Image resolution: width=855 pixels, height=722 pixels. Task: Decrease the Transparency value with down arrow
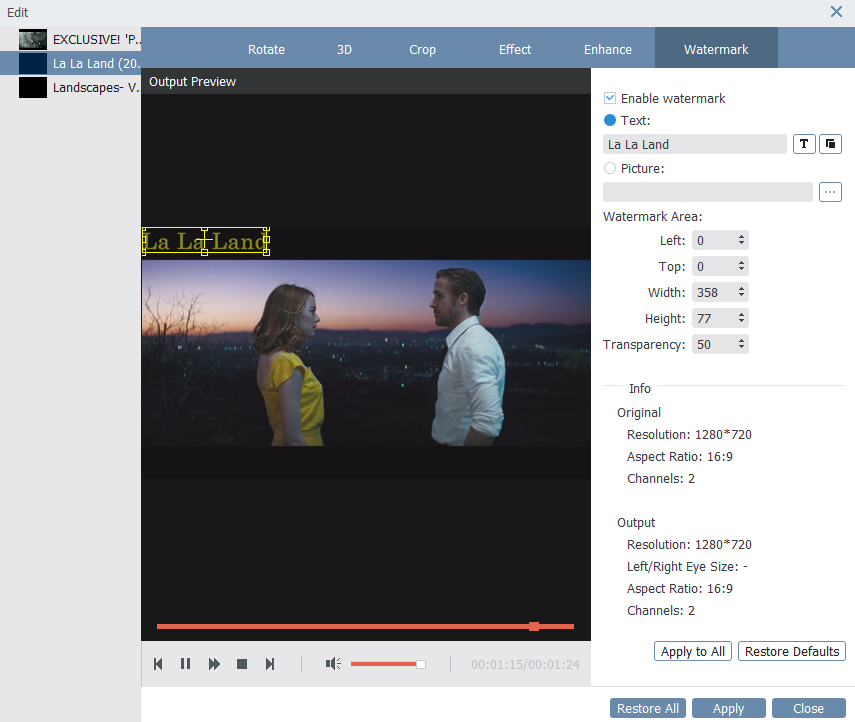pos(741,347)
